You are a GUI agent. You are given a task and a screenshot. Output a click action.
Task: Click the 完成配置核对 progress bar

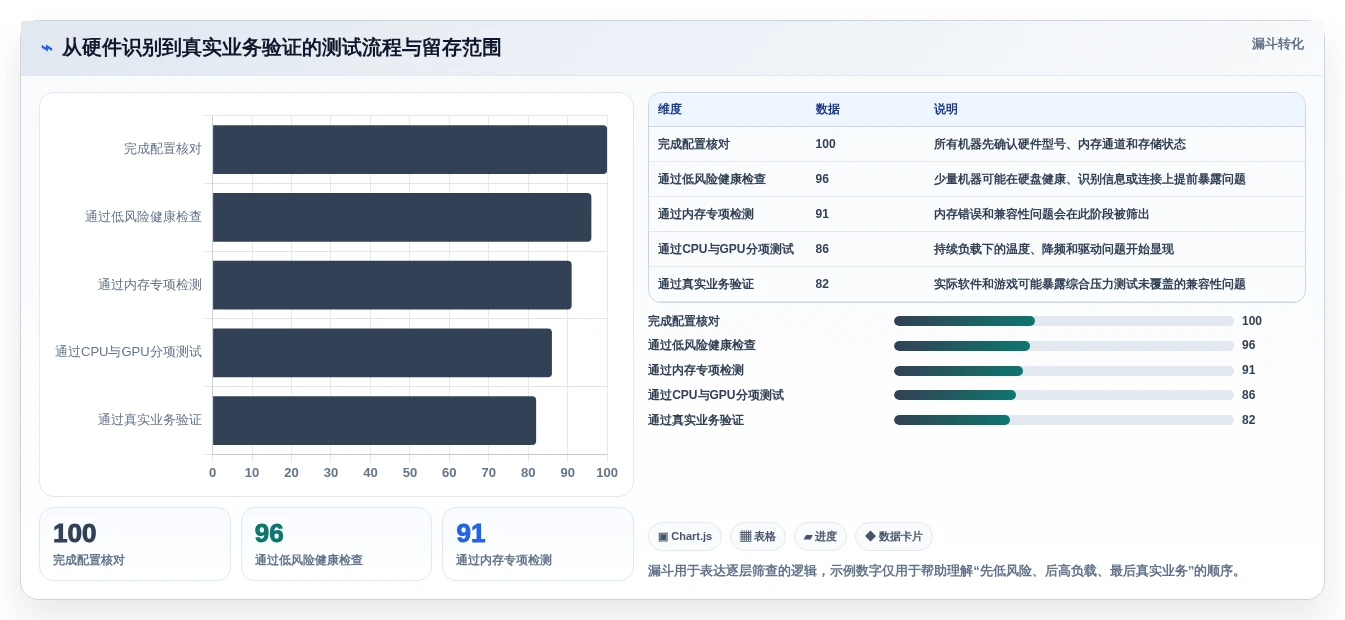[x=1064, y=321]
